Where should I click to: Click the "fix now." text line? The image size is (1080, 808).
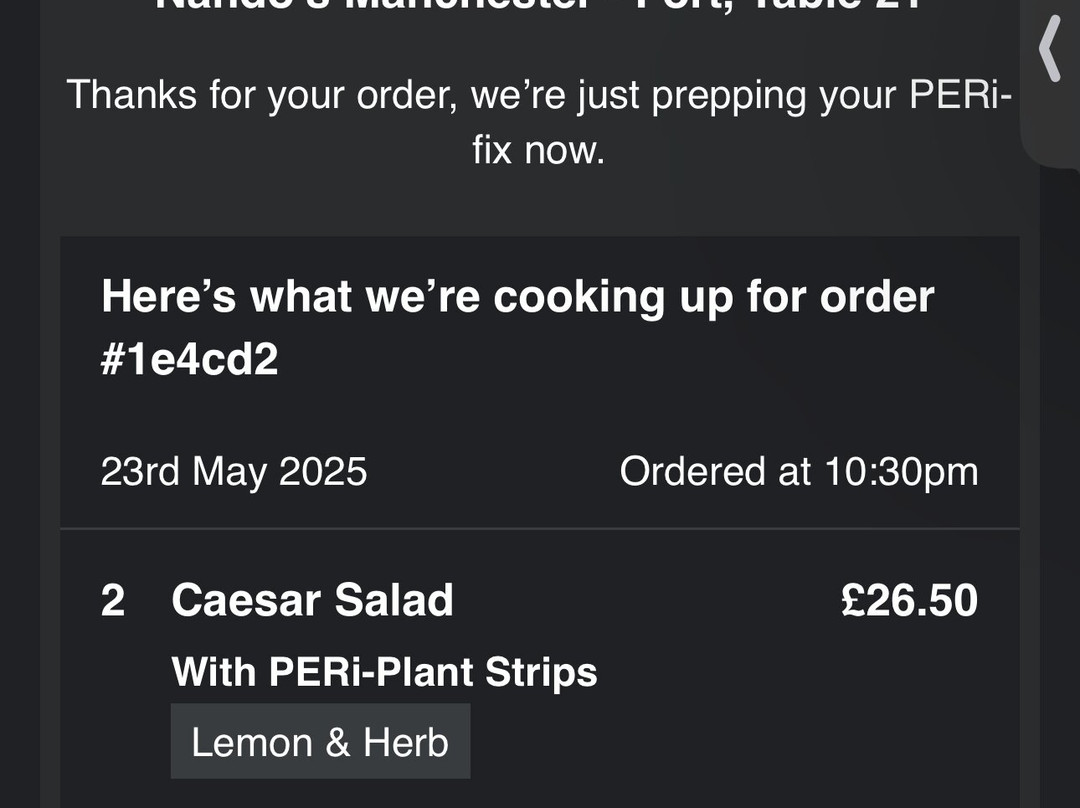[539, 151]
